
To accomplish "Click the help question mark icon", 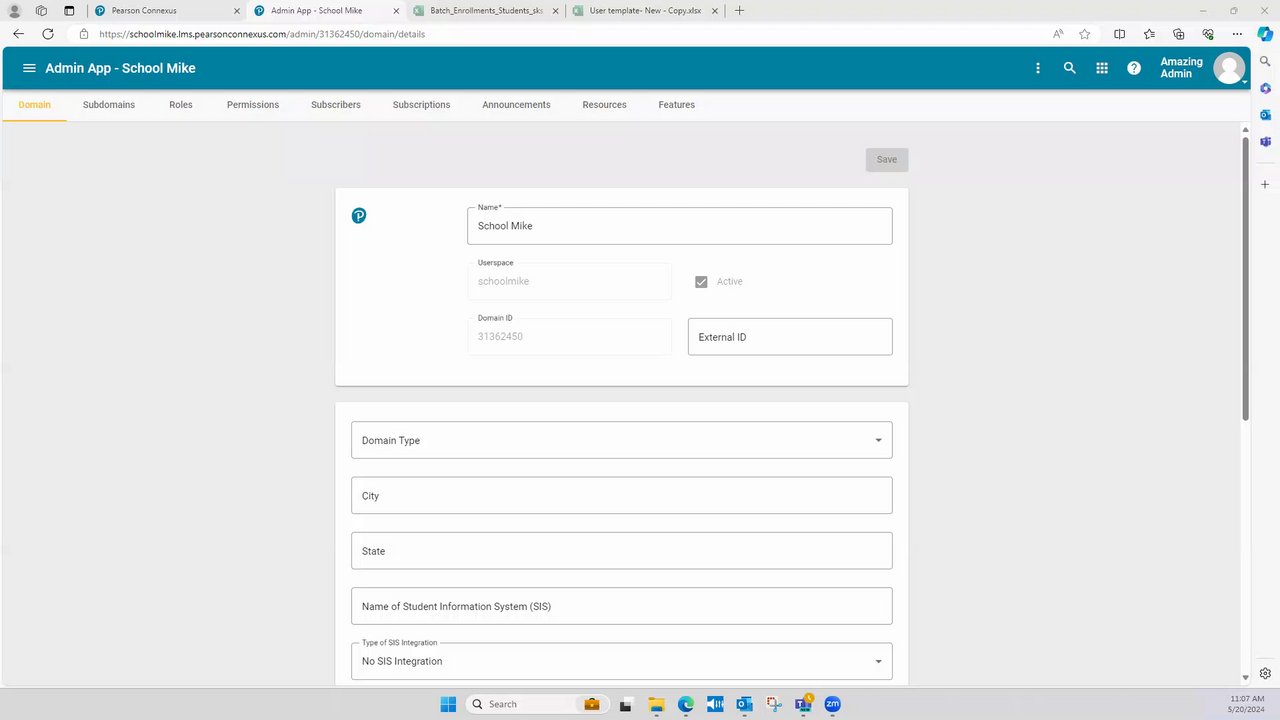I will pyautogui.click(x=1134, y=68).
